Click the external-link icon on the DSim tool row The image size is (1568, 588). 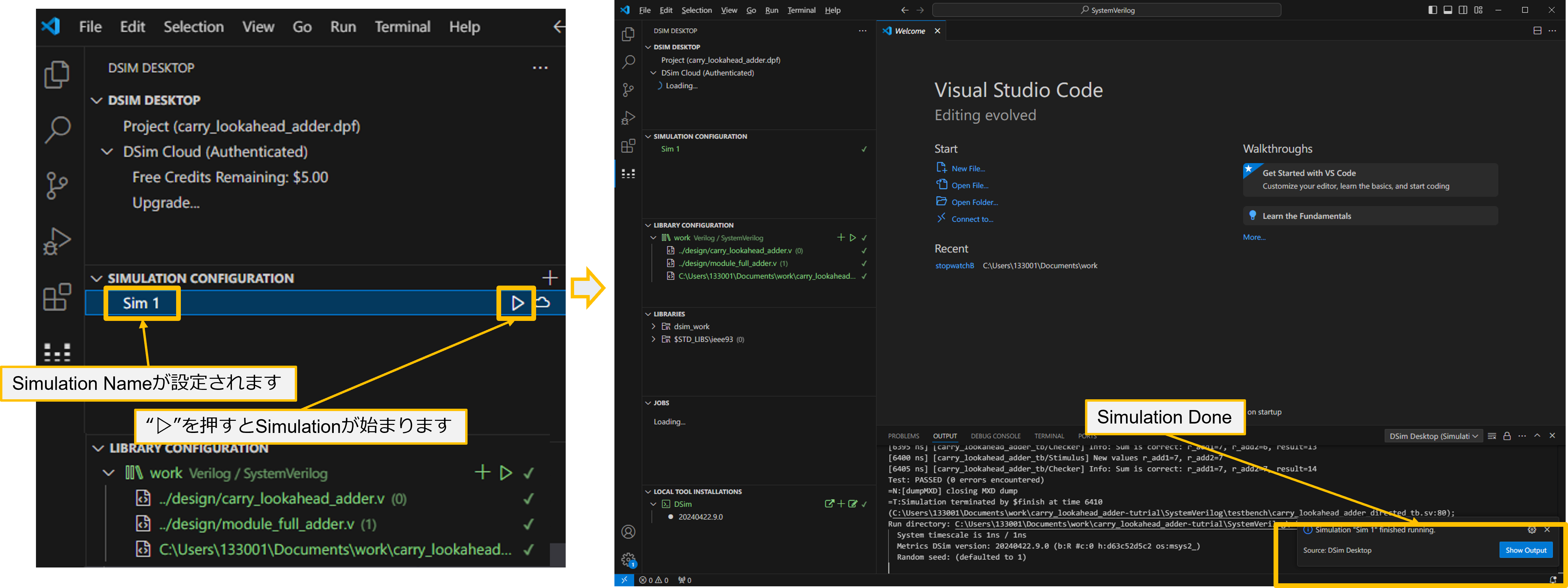click(829, 504)
